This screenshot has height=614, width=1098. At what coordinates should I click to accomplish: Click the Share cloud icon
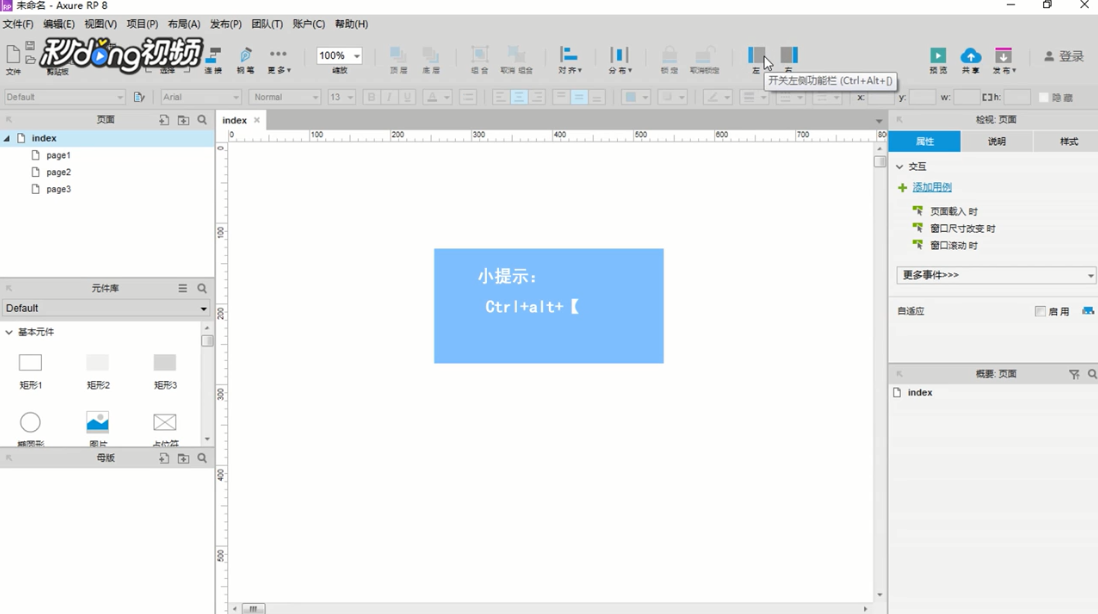(x=971, y=55)
